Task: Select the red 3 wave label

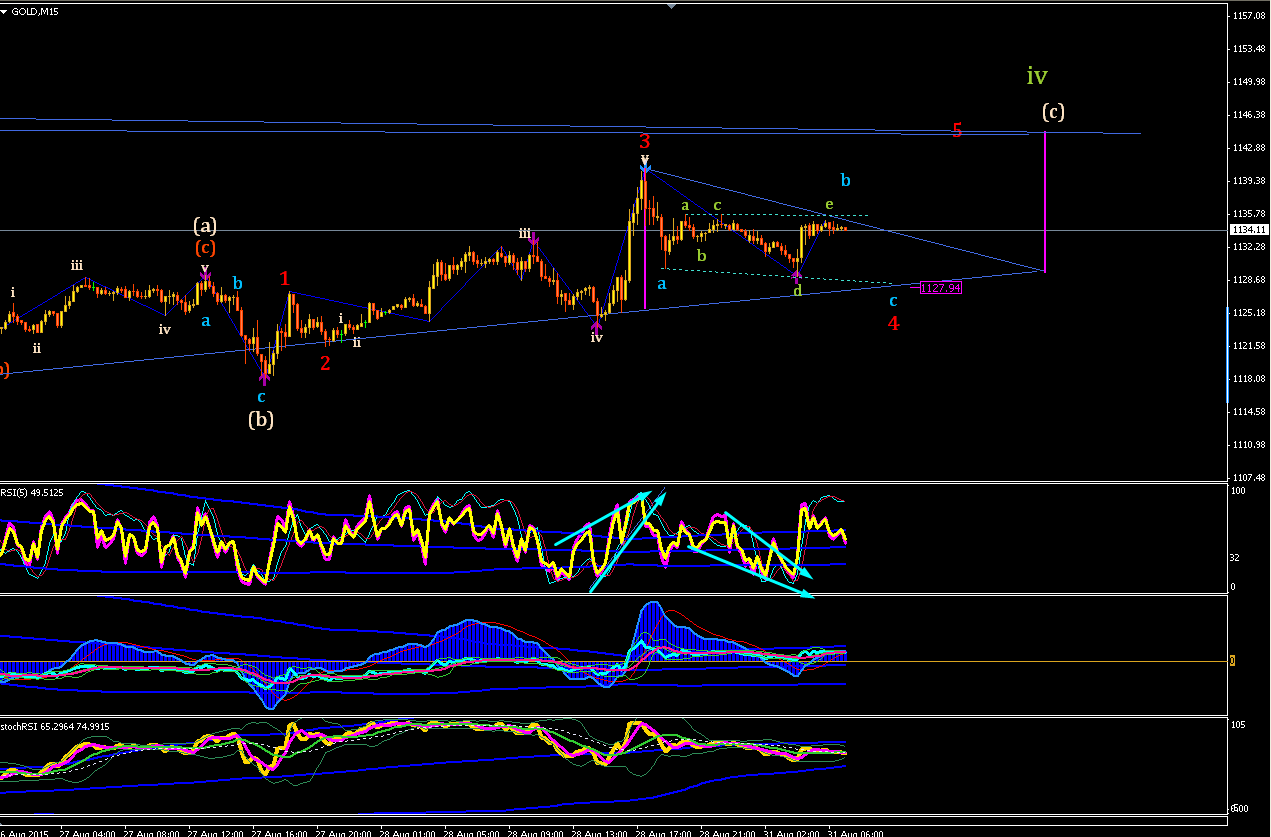Action: 645,141
